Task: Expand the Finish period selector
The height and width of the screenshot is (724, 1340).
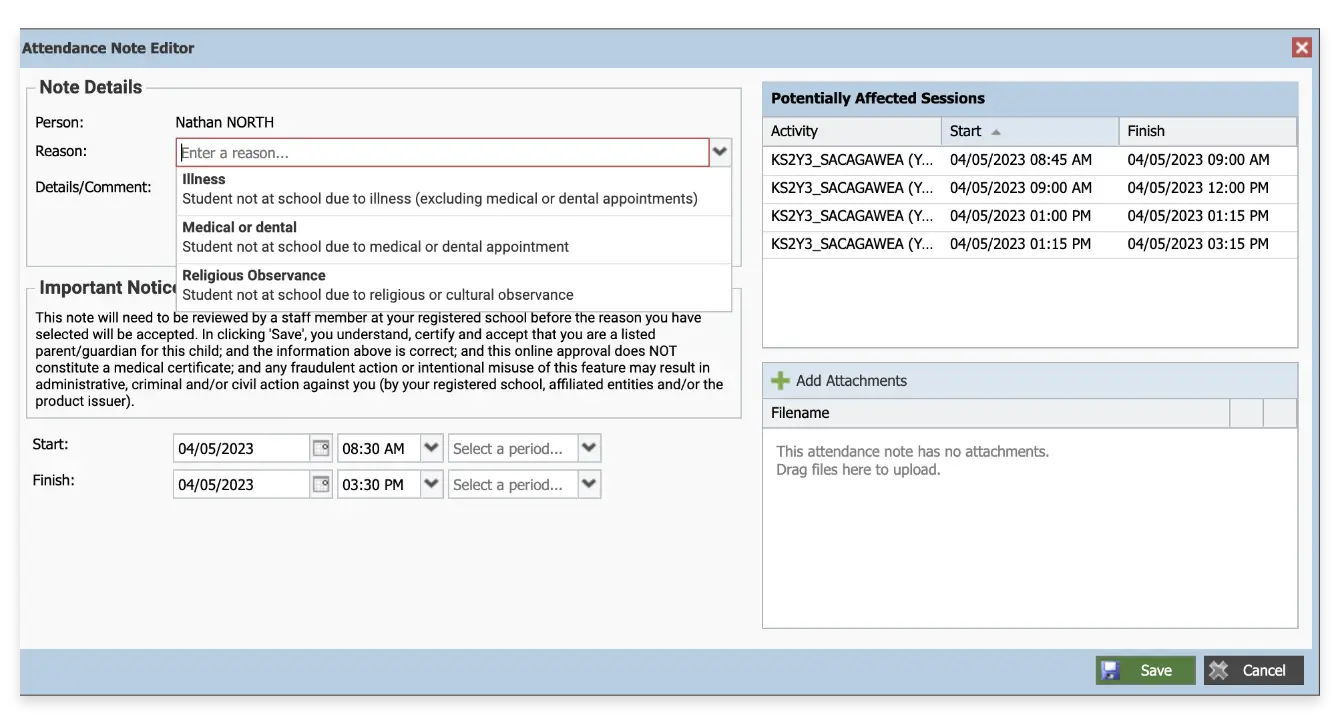Action: pyautogui.click(x=589, y=485)
